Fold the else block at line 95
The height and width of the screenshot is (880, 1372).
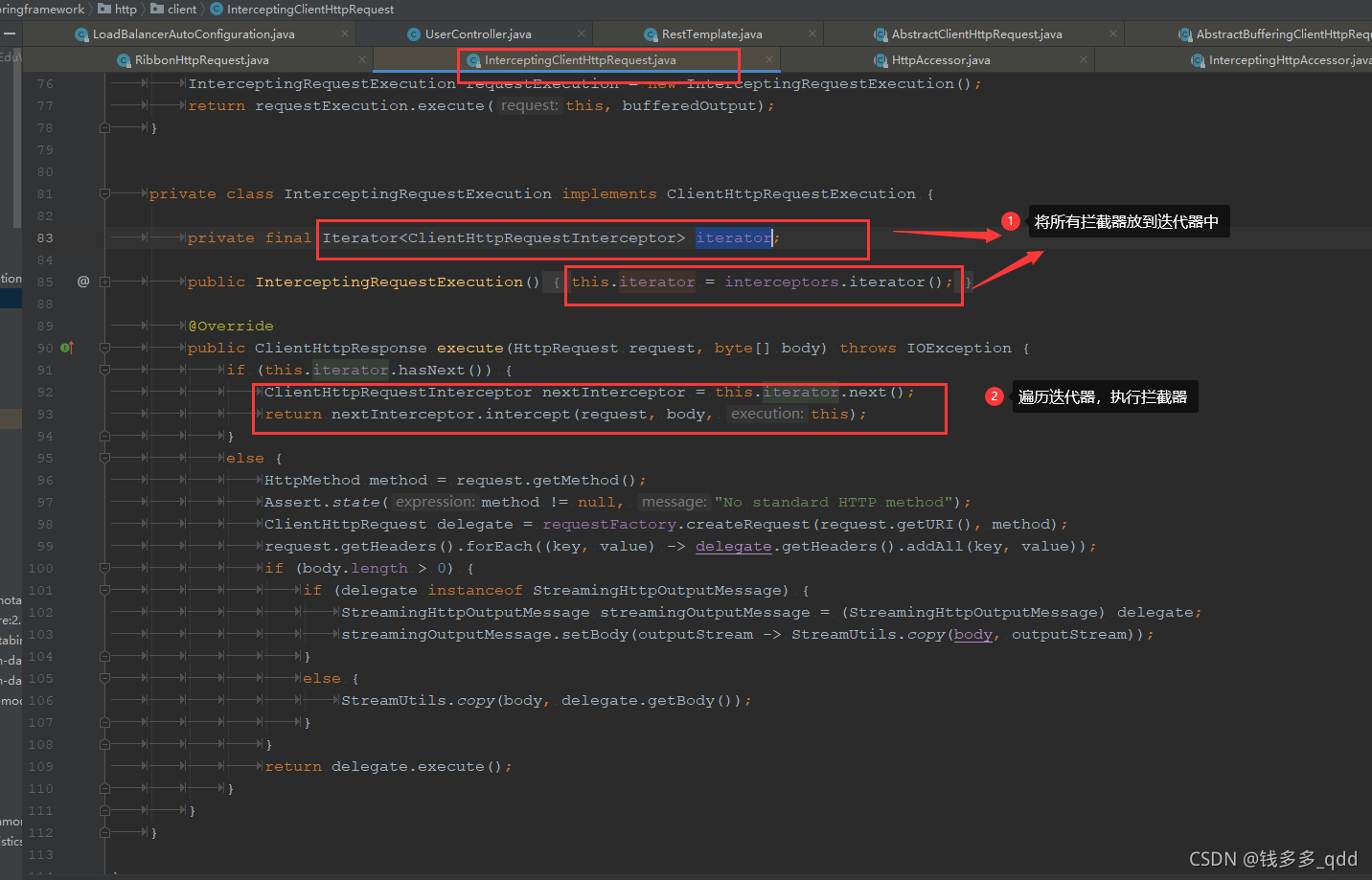104,458
